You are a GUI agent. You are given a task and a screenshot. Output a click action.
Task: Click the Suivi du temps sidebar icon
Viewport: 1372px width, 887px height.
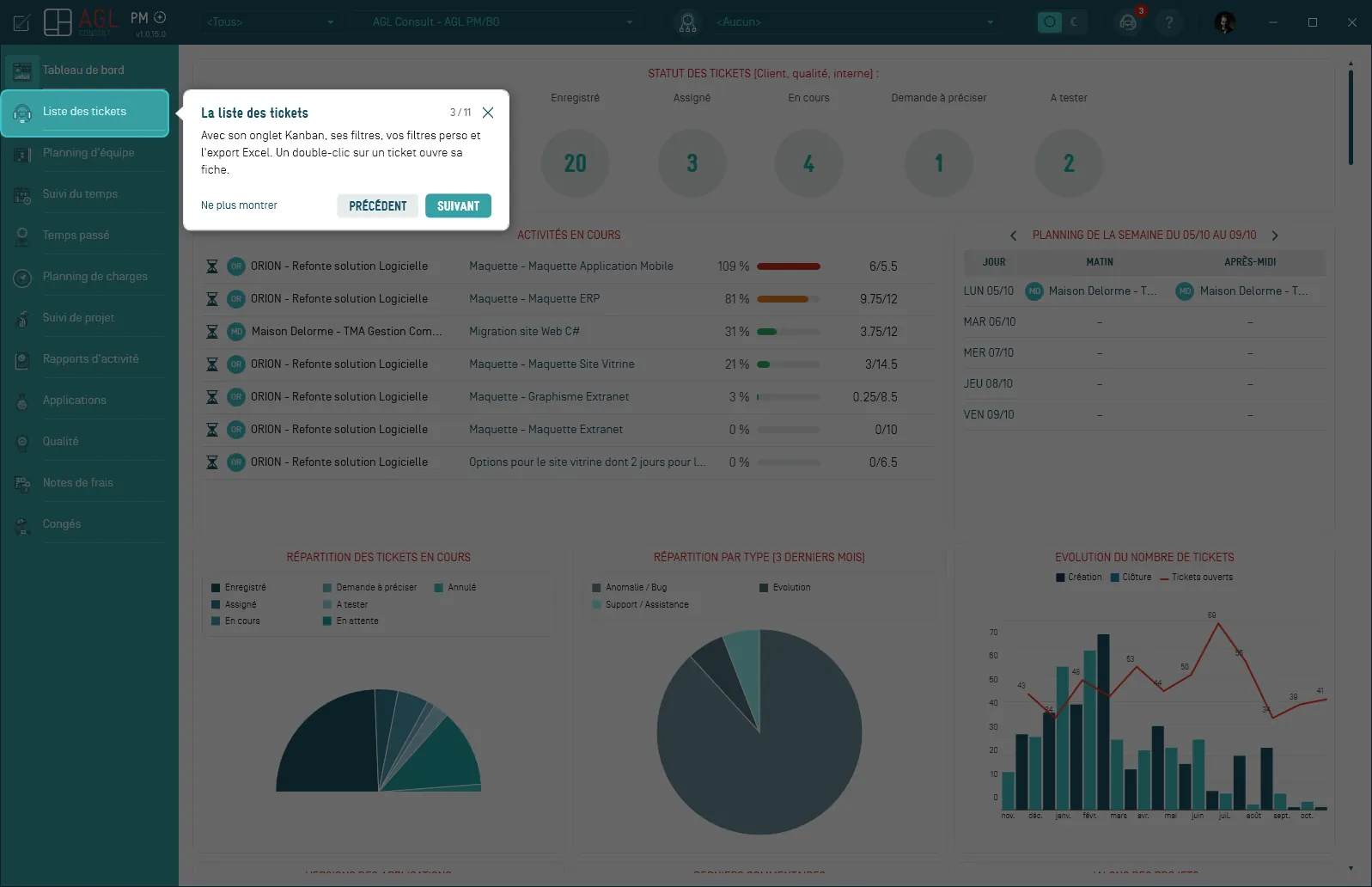[22, 195]
